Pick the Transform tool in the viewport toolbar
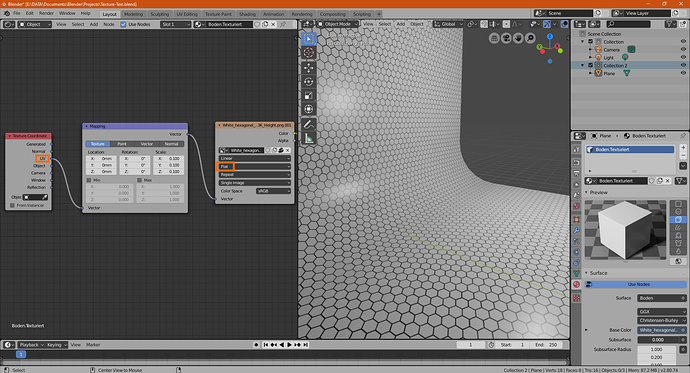The height and width of the screenshot is (373, 690). pos(308,109)
